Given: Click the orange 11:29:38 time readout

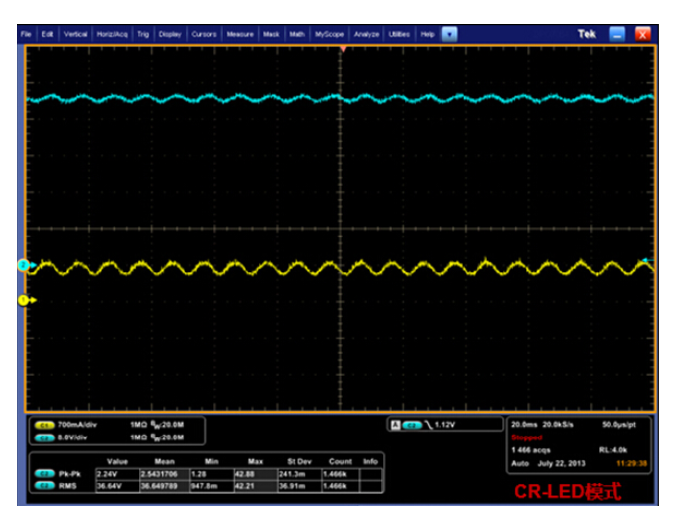Looking at the screenshot, I should [x=631, y=463].
